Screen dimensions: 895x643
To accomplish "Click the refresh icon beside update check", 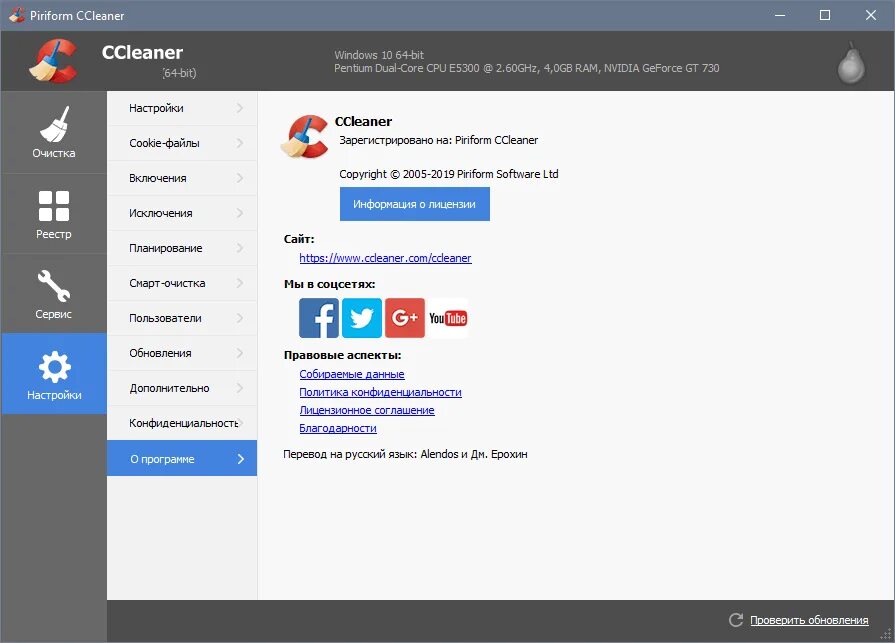I will point(736,620).
